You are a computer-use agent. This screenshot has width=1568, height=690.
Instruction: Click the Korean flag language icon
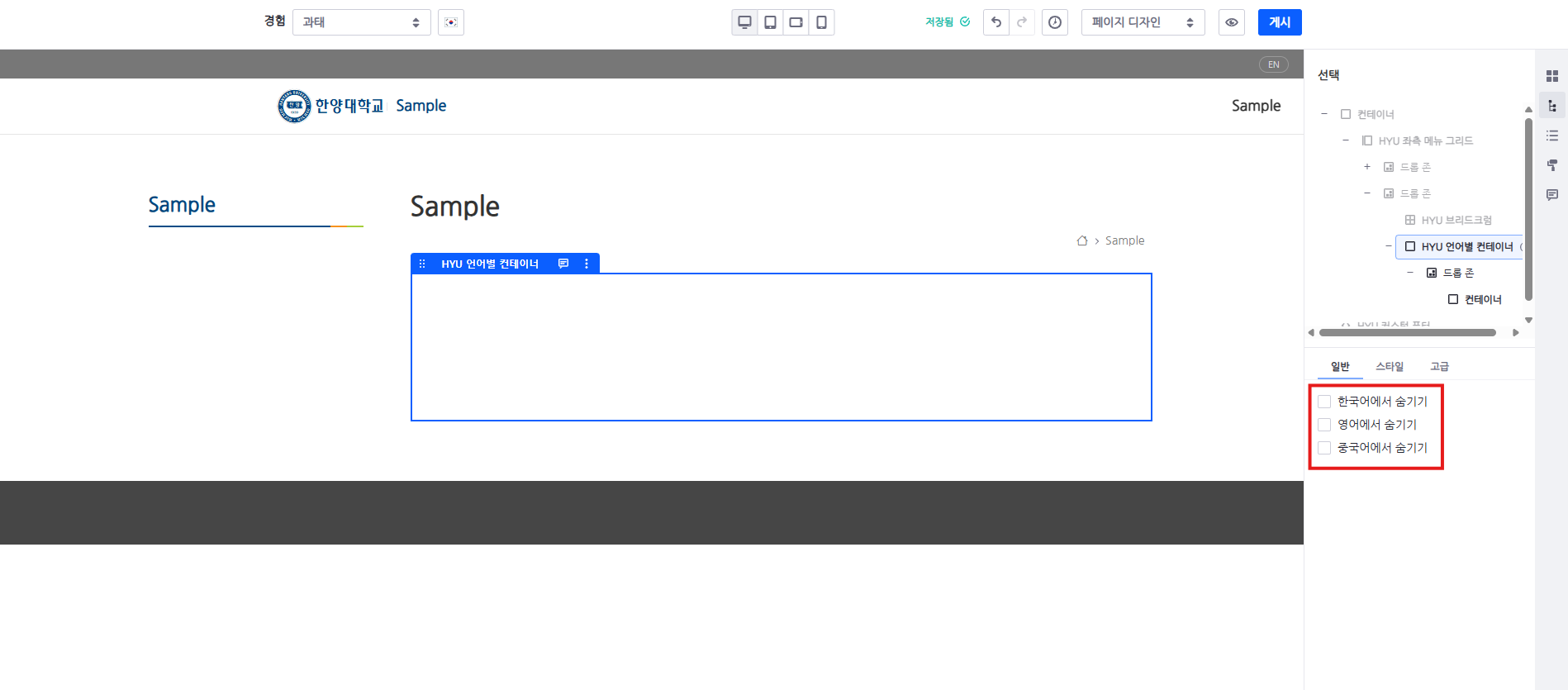(x=451, y=22)
